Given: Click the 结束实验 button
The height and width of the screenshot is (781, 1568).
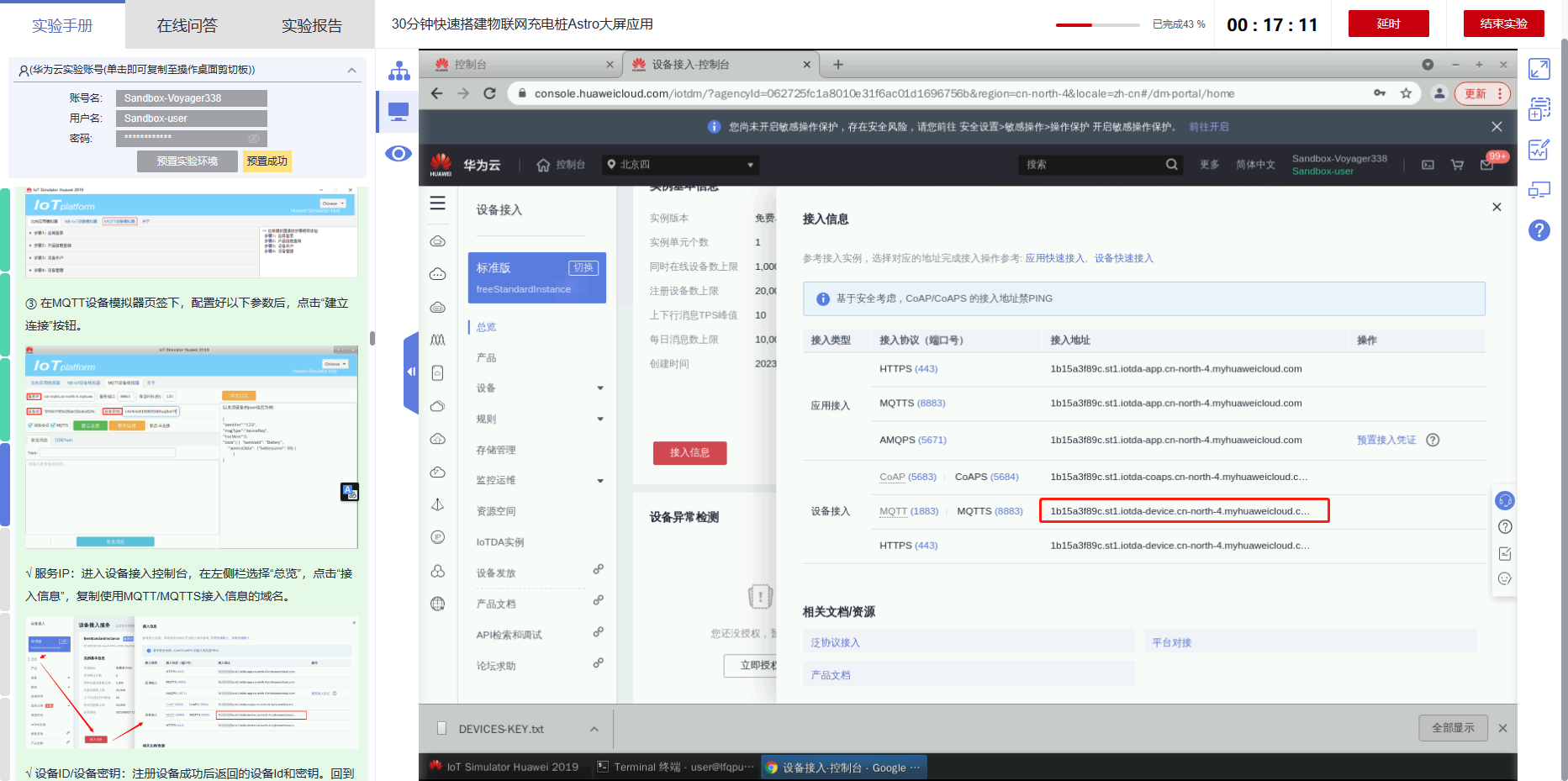Looking at the screenshot, I should pyautogui.click(x=1504, y=24).
